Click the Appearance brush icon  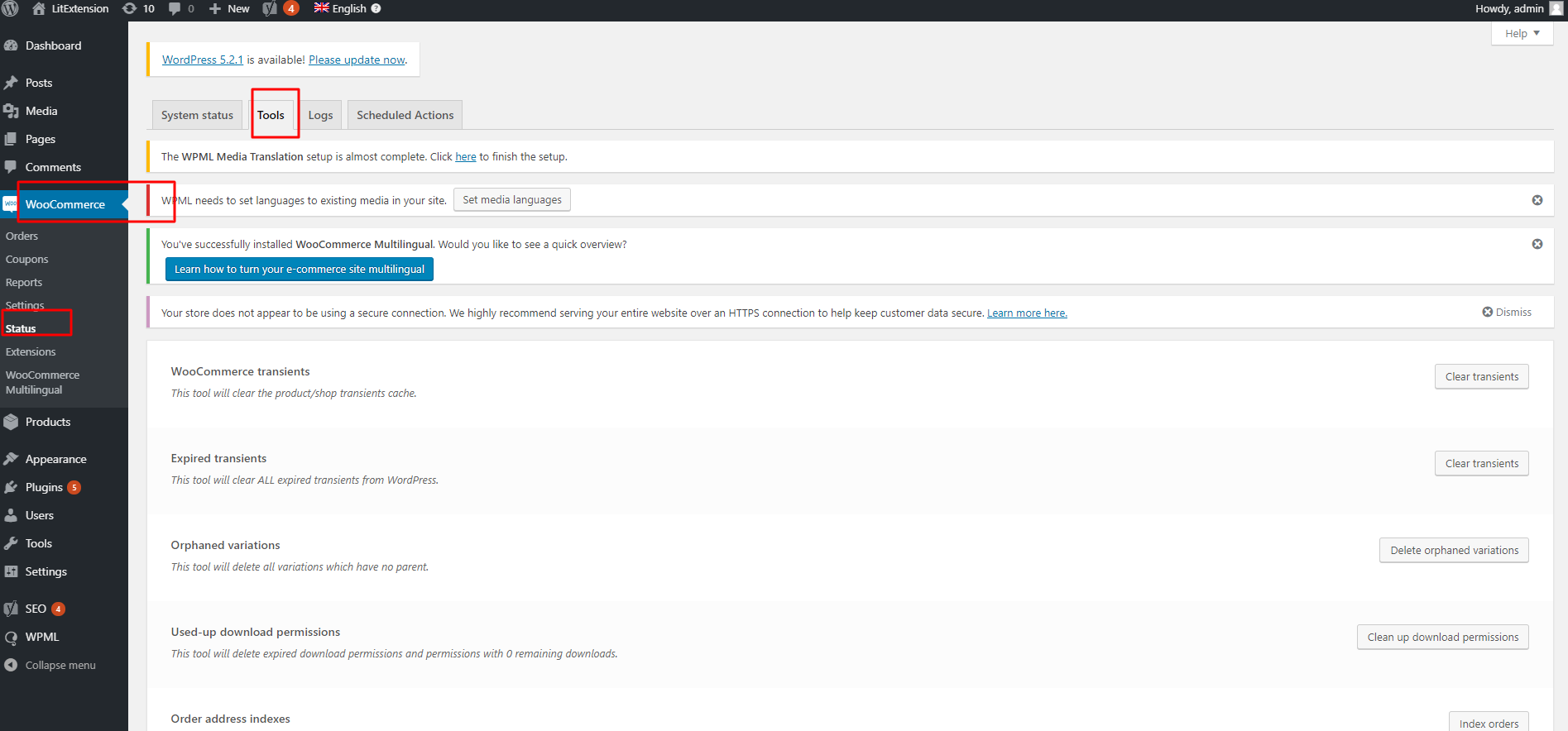[11, 459]
